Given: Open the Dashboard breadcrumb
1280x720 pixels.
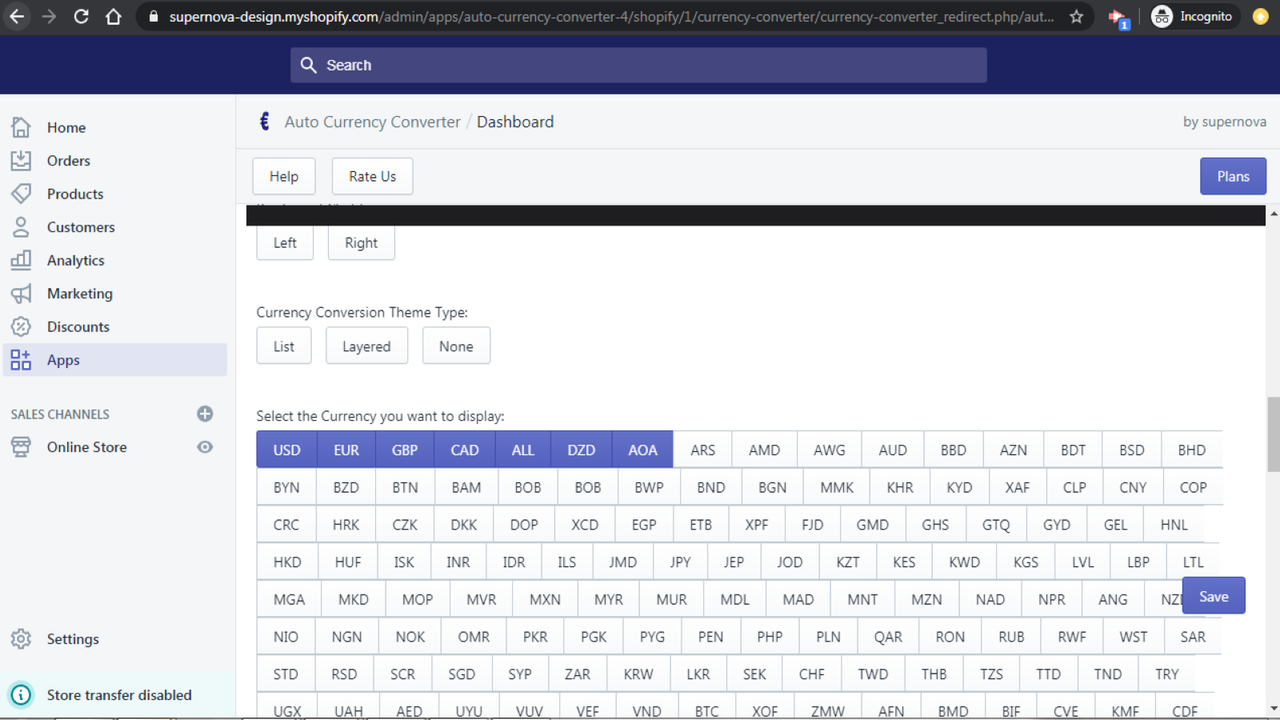Looking at the screenshot, I should 515,122.
